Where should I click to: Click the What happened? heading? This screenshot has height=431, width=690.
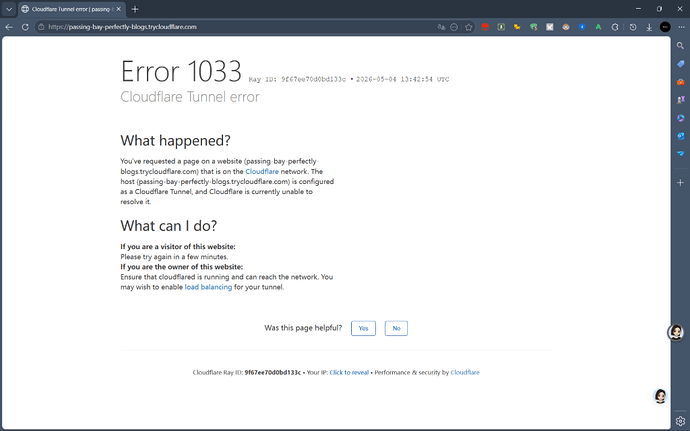click(x=176, y=140)
